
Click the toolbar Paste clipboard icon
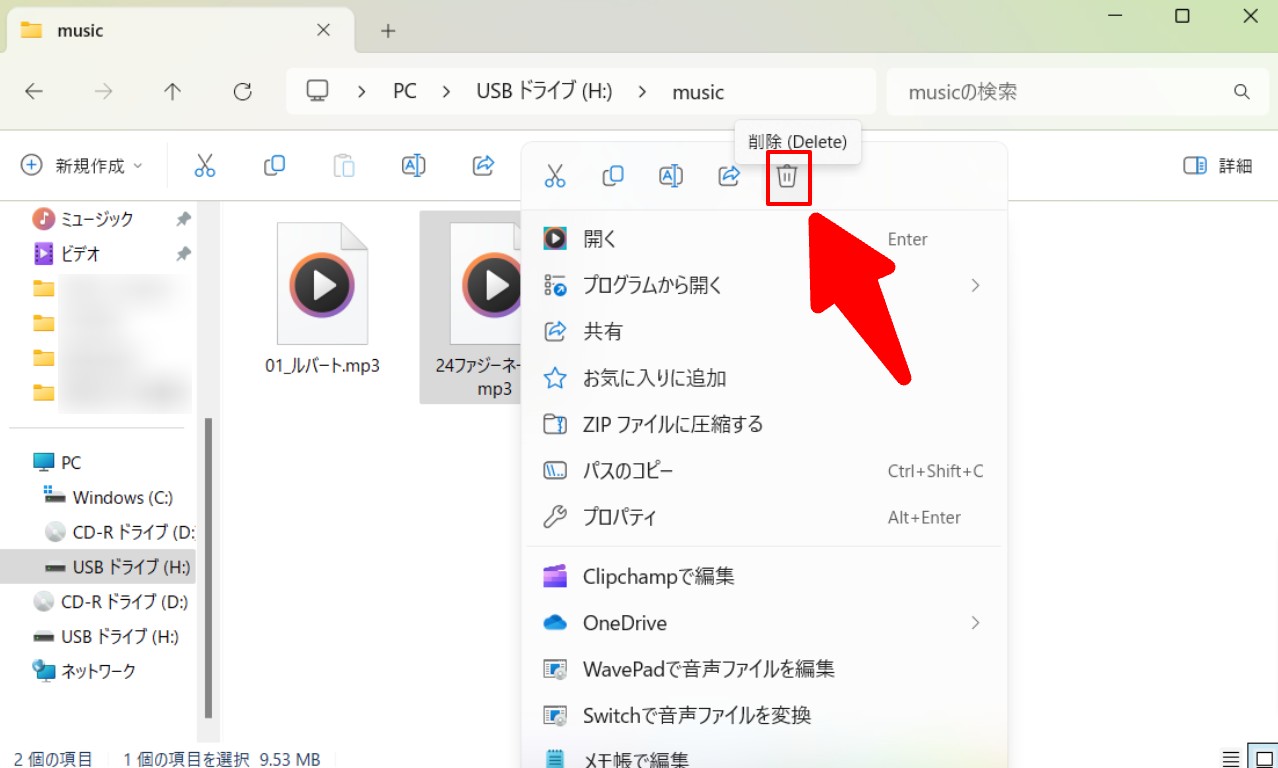pos(344,166)
